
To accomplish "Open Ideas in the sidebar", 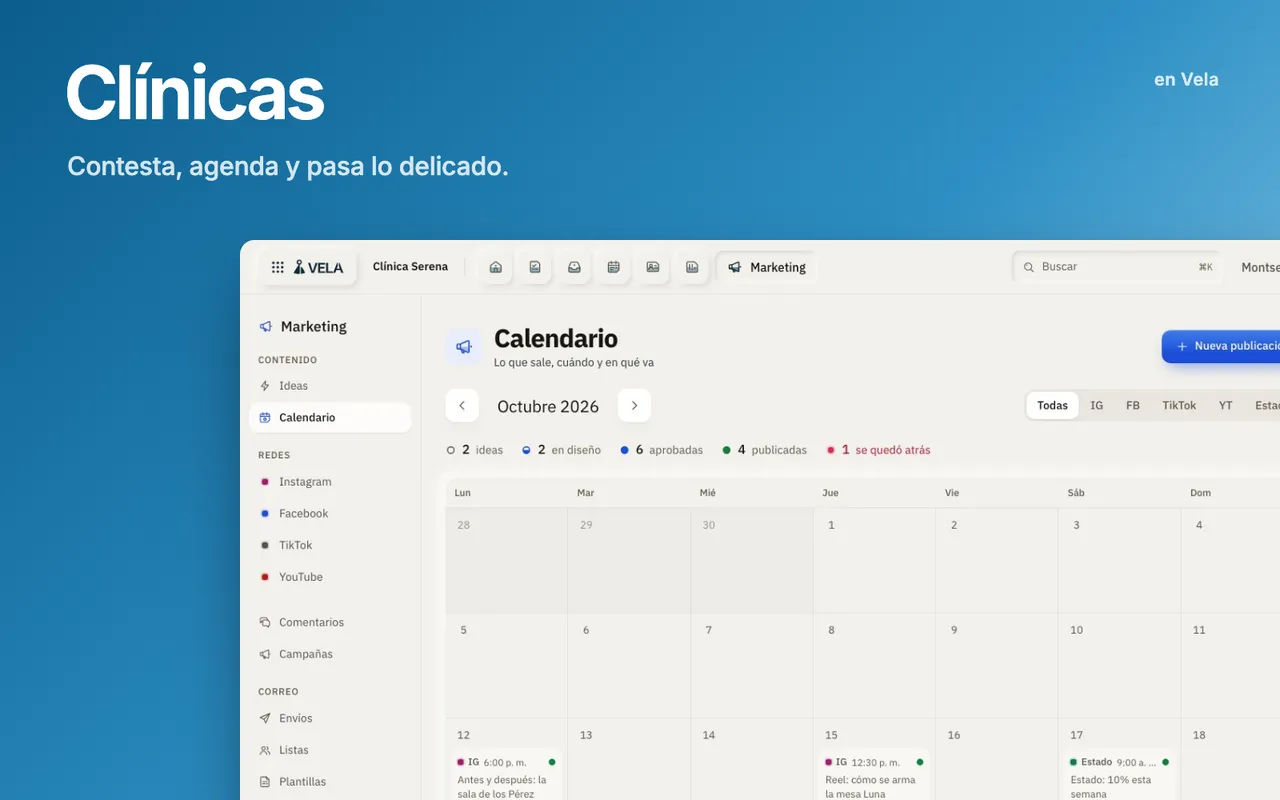I will point(330,386).
